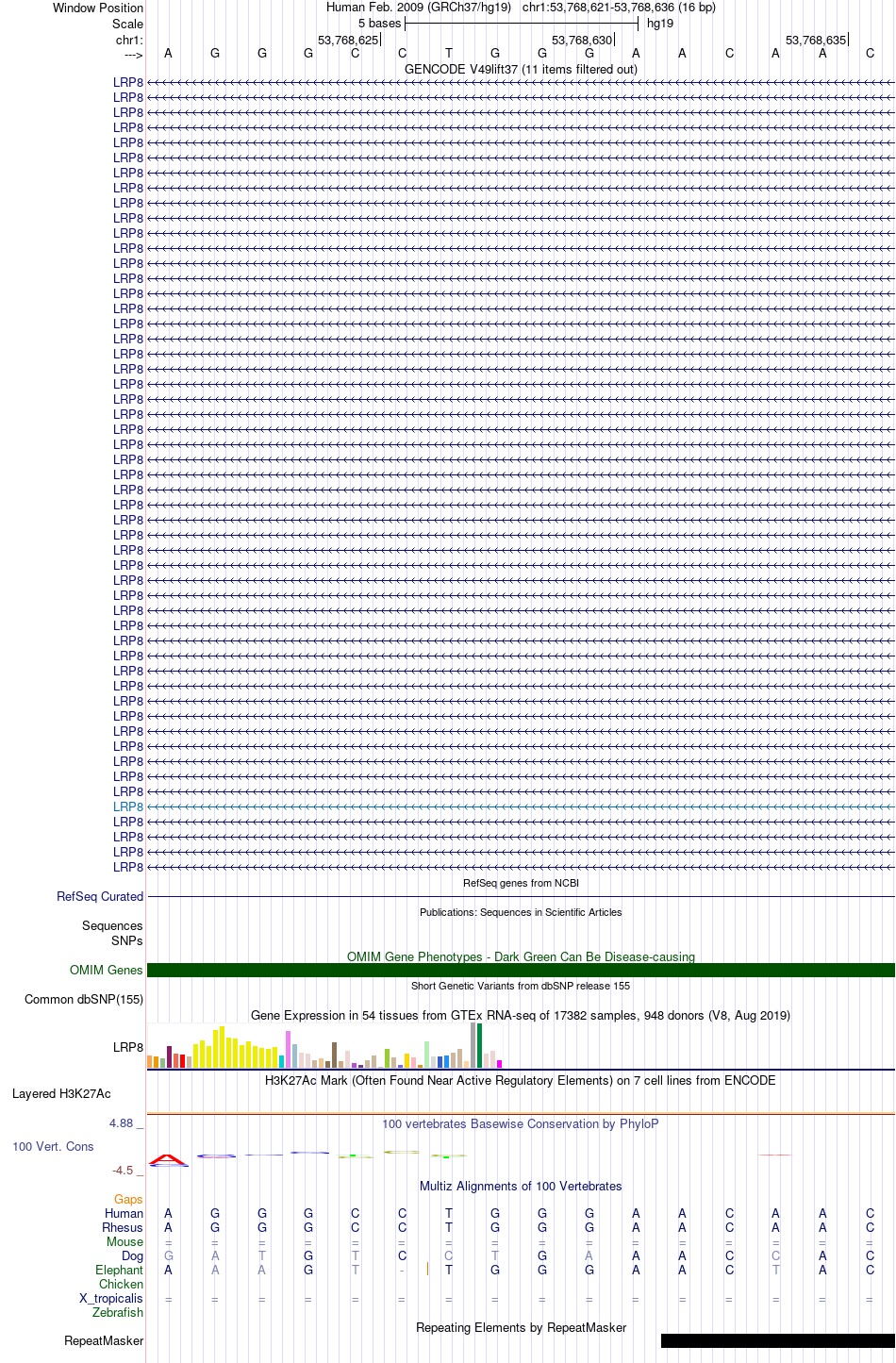
Task: Click position marker 53,768,625
Action: click(x=348, y=40)
